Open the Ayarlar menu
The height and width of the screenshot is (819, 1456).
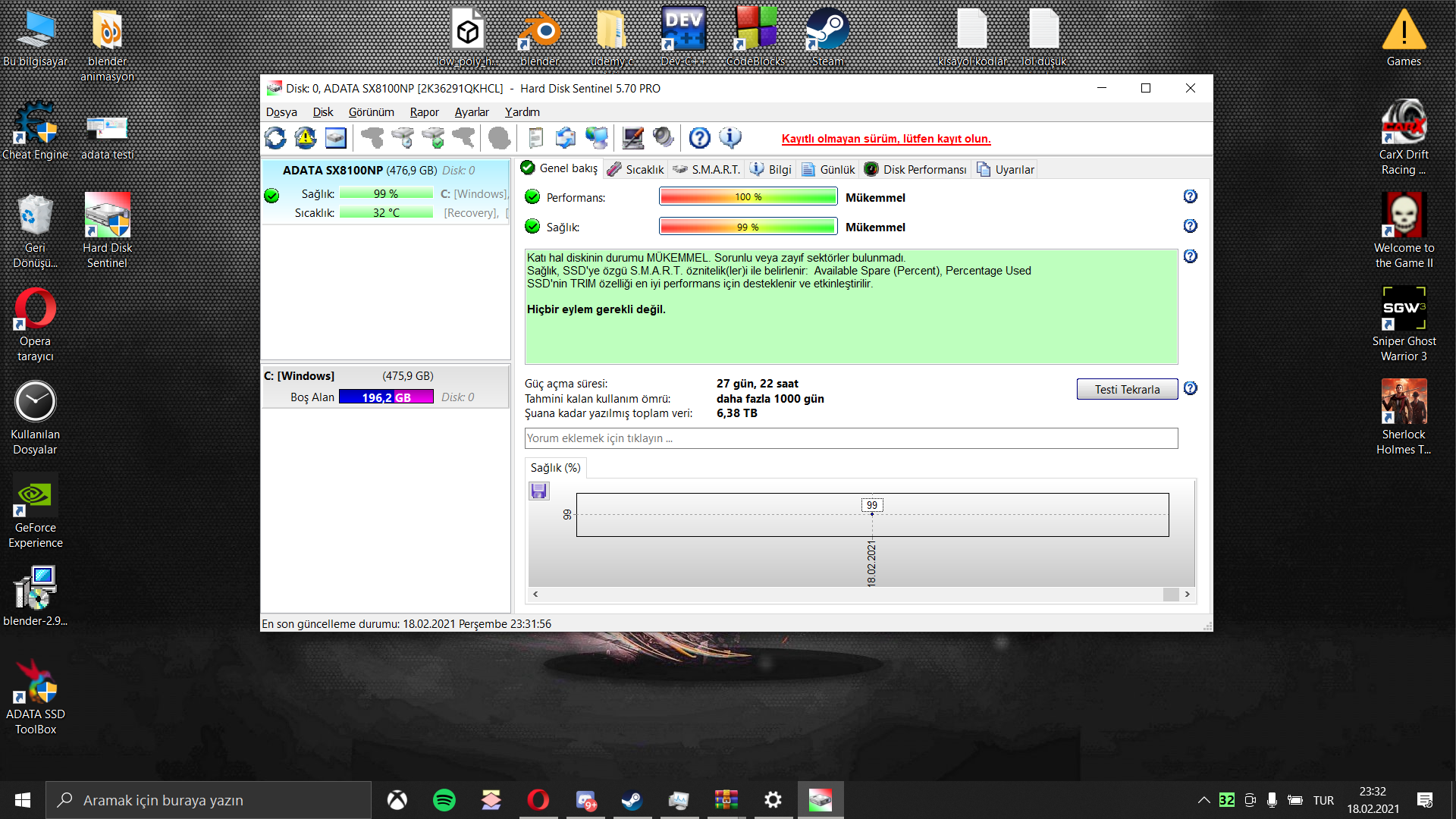point(471,112)
